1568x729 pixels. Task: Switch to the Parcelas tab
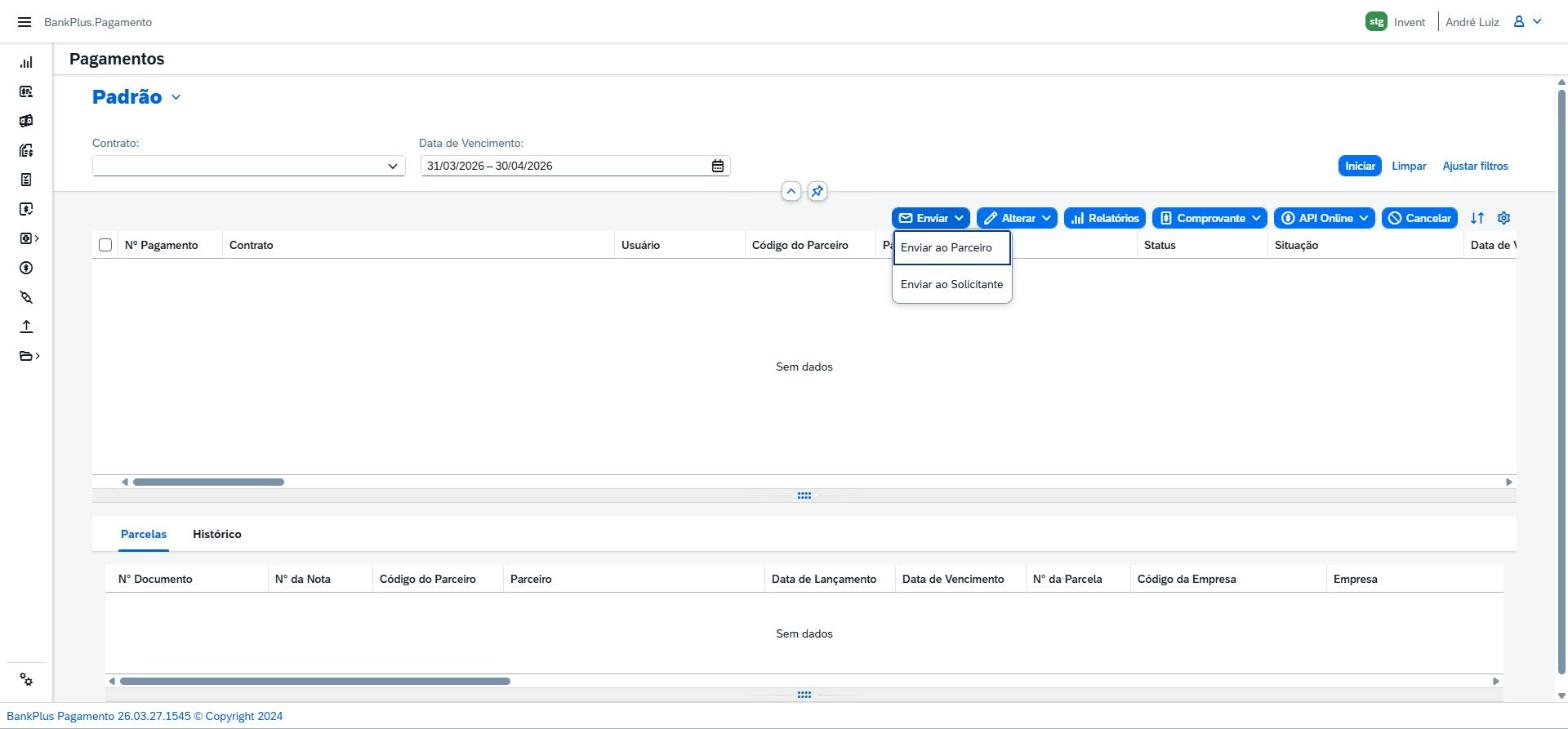[143, 535]
